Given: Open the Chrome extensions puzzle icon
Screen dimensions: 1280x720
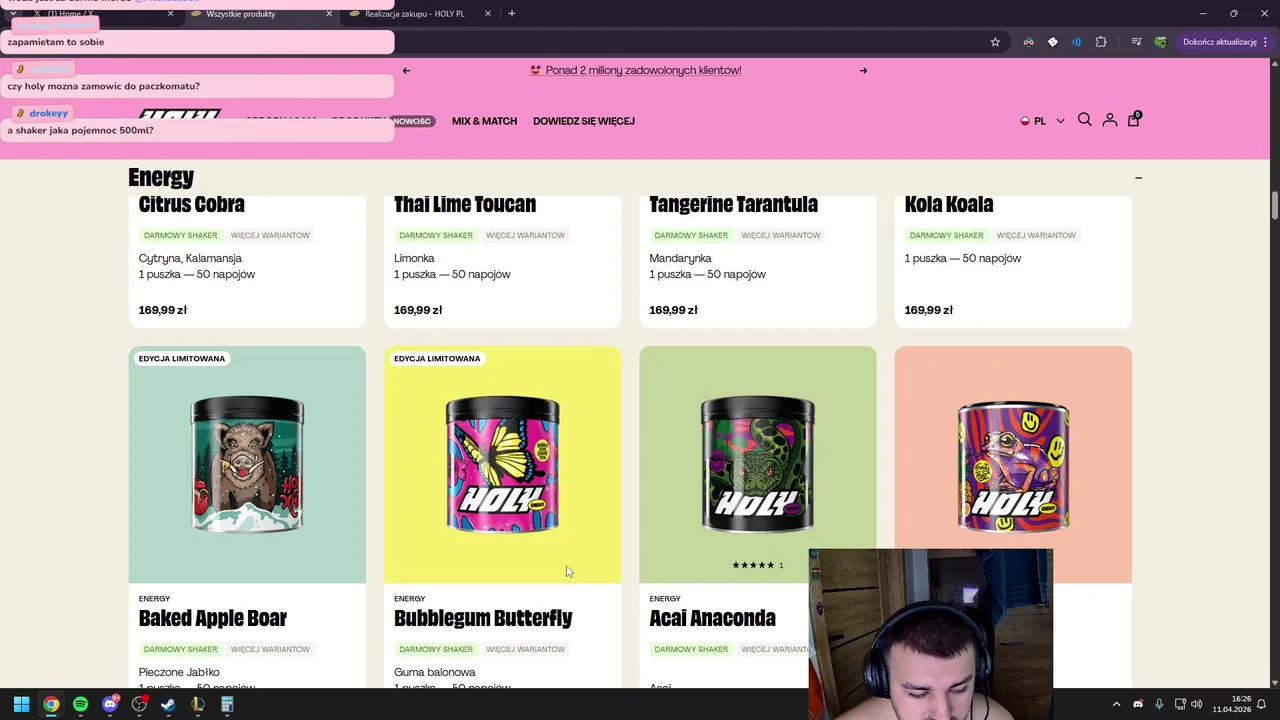Looking at the screenshot, I should tap(1101, 42).
